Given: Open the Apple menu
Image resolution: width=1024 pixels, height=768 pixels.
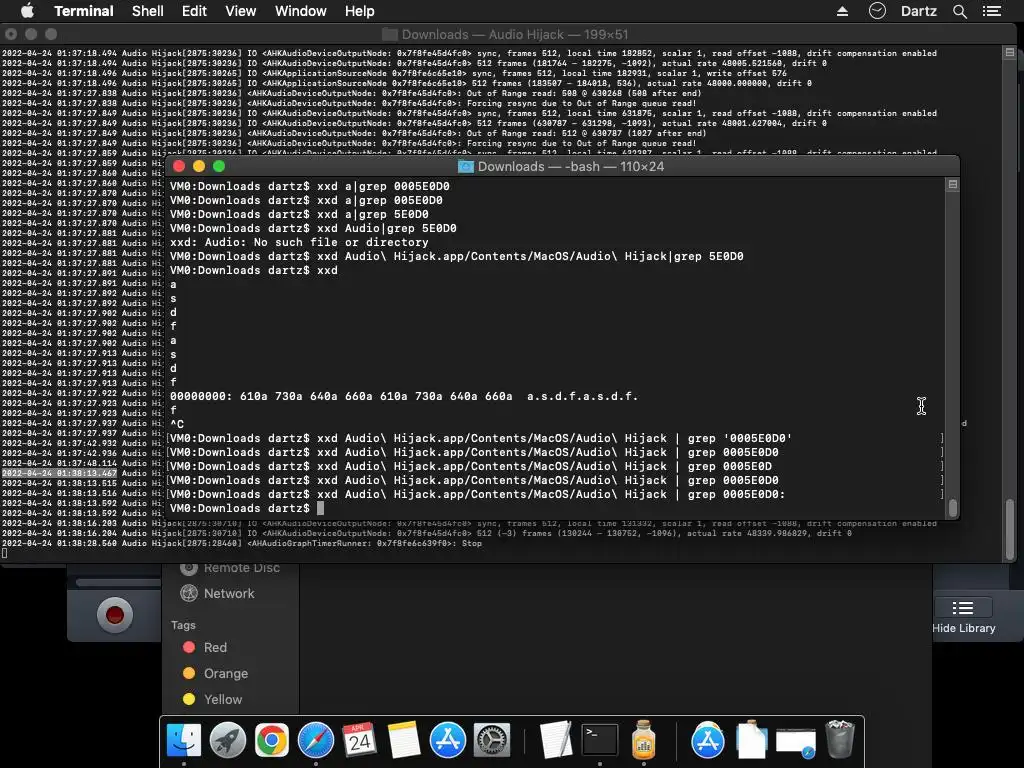Looking at the screenshot, I should point(27,11).
